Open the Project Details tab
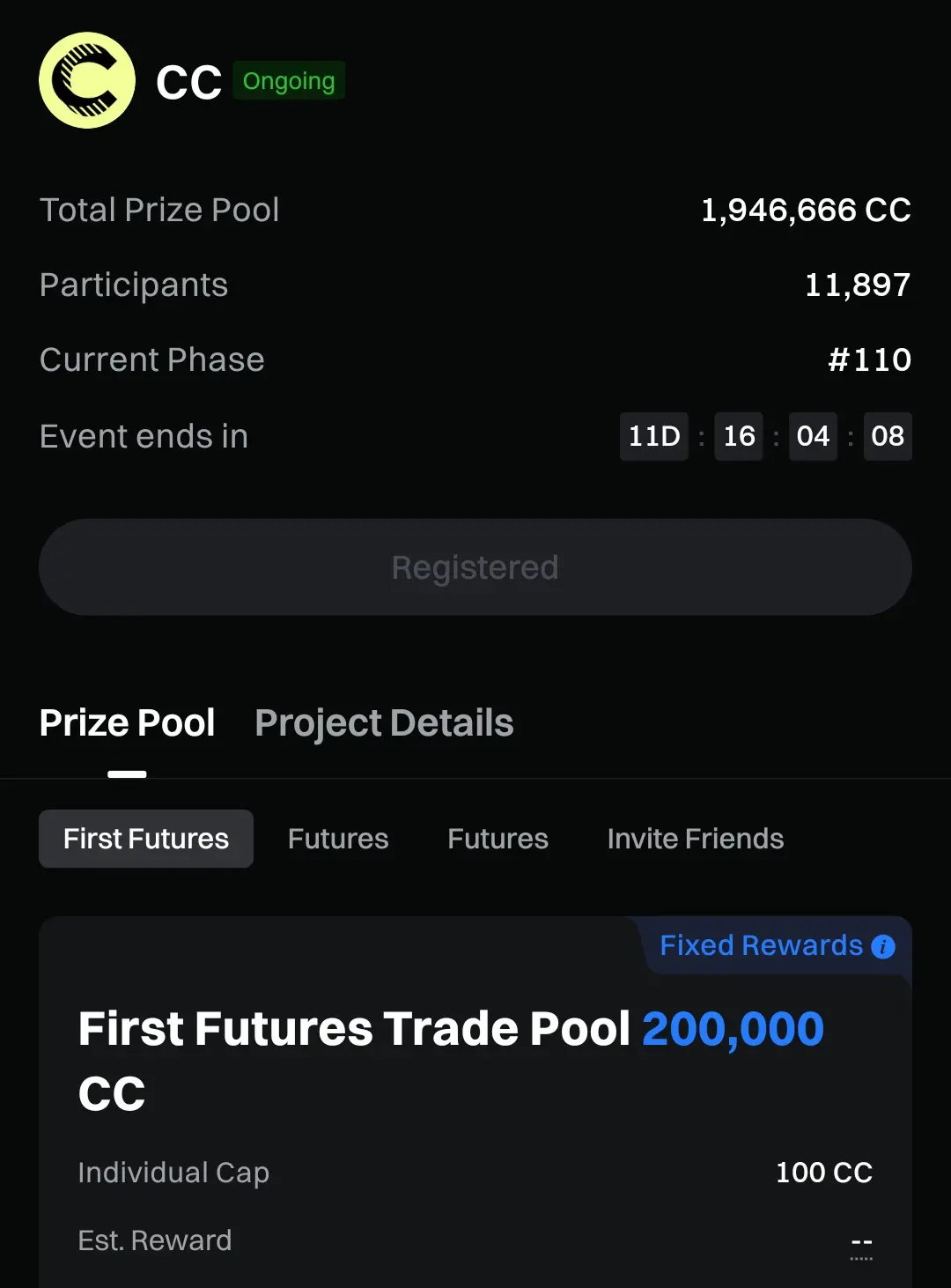This screenshot has height=1288, width=951. click(x=384, y=723)
